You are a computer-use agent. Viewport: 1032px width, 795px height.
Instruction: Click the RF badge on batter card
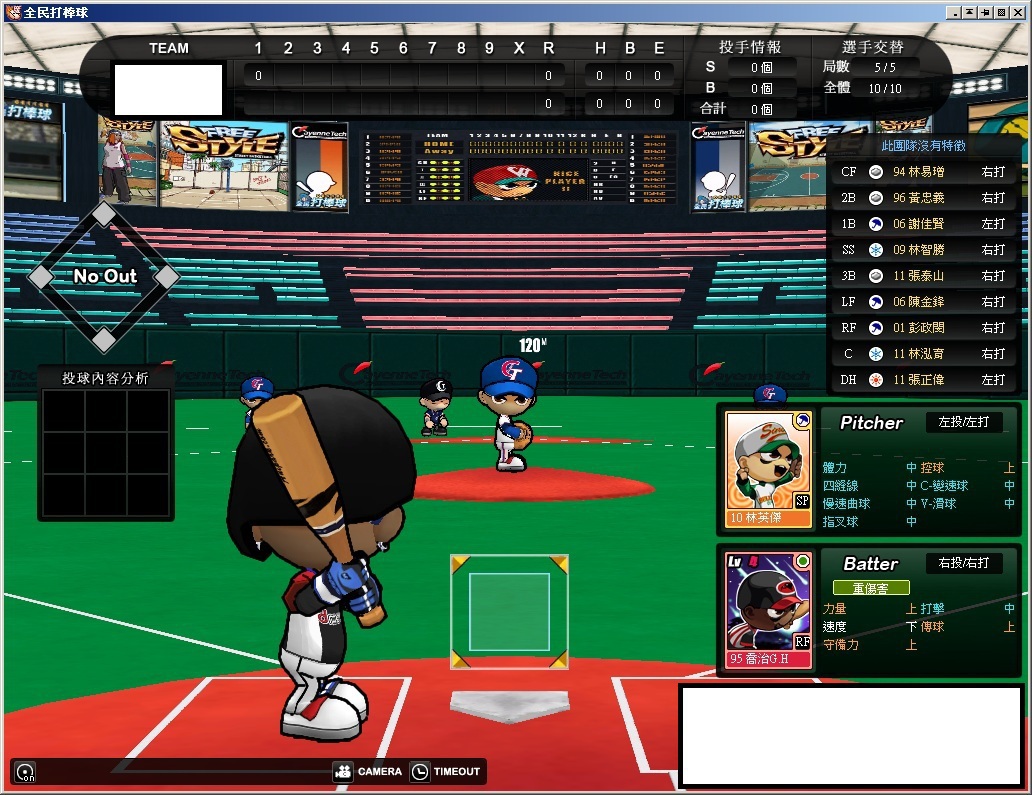[802, 642]
